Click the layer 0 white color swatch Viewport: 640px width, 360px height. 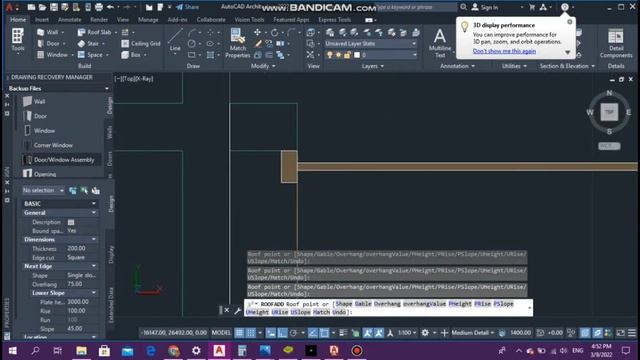point(357,55)
